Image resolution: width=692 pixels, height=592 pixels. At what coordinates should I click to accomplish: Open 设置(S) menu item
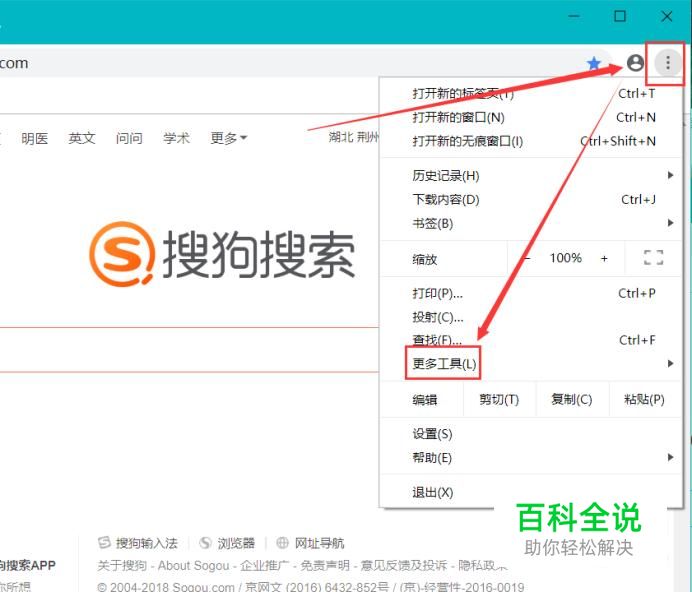coord(530,434)
